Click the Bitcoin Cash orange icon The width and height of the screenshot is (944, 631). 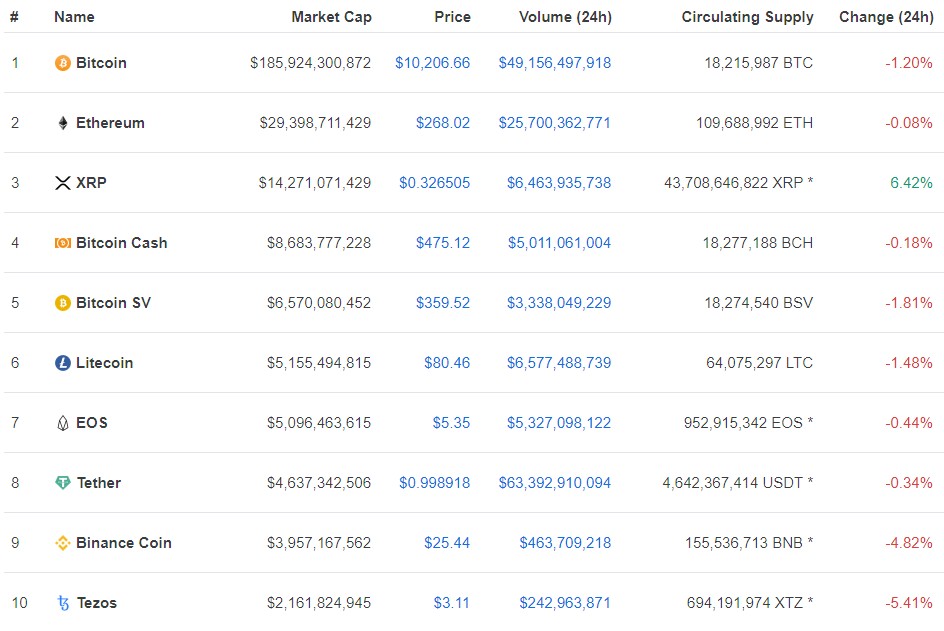pos(63,243)
